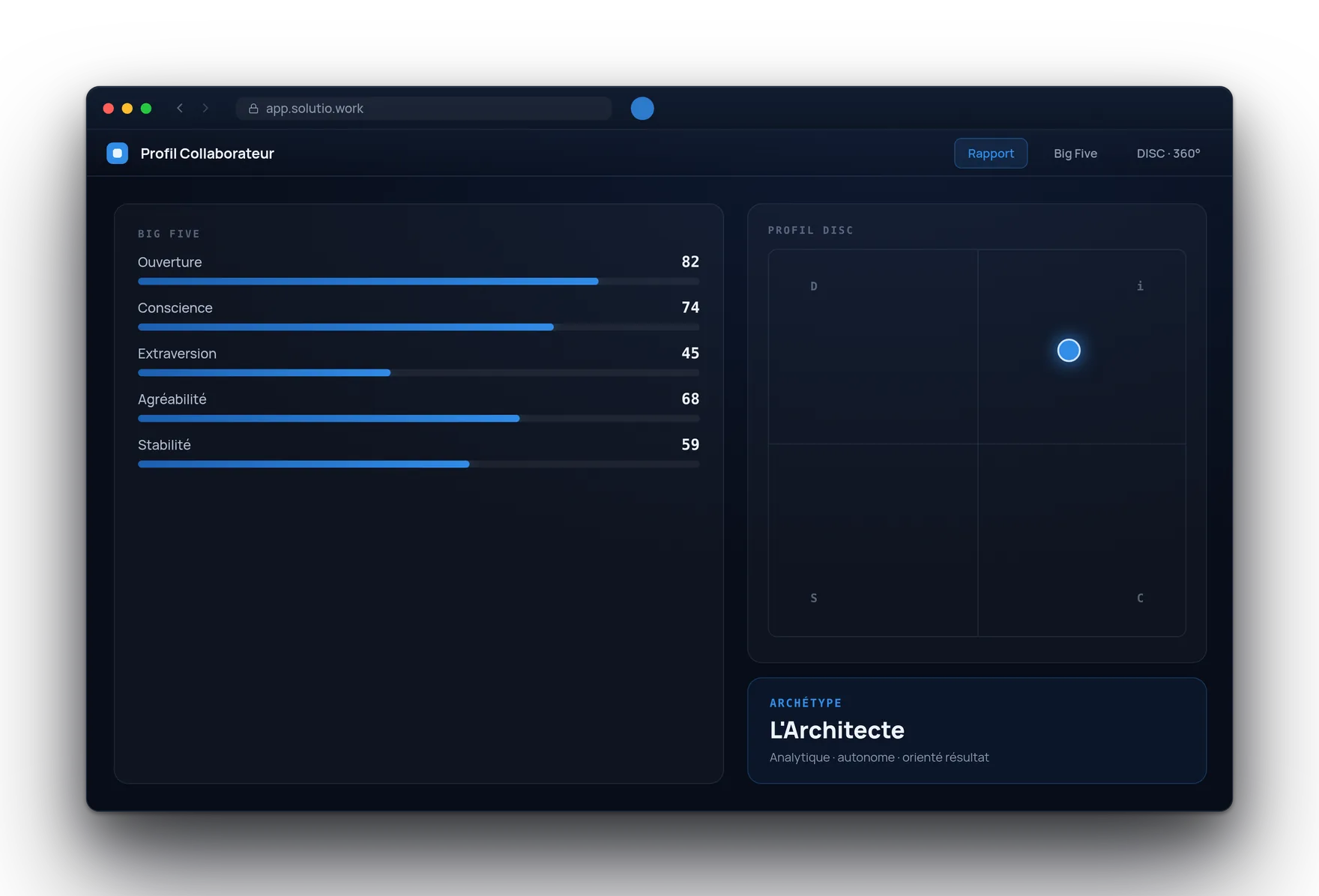The image size is (1319, 896).
Task: Click the Ouverture score 82
Action: pyautogui.click(x=690, y=261)
